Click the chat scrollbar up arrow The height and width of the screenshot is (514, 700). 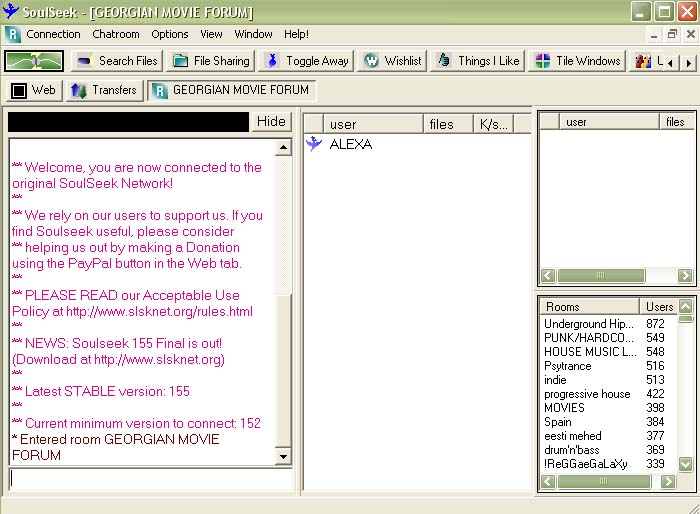tap(283, 147)
